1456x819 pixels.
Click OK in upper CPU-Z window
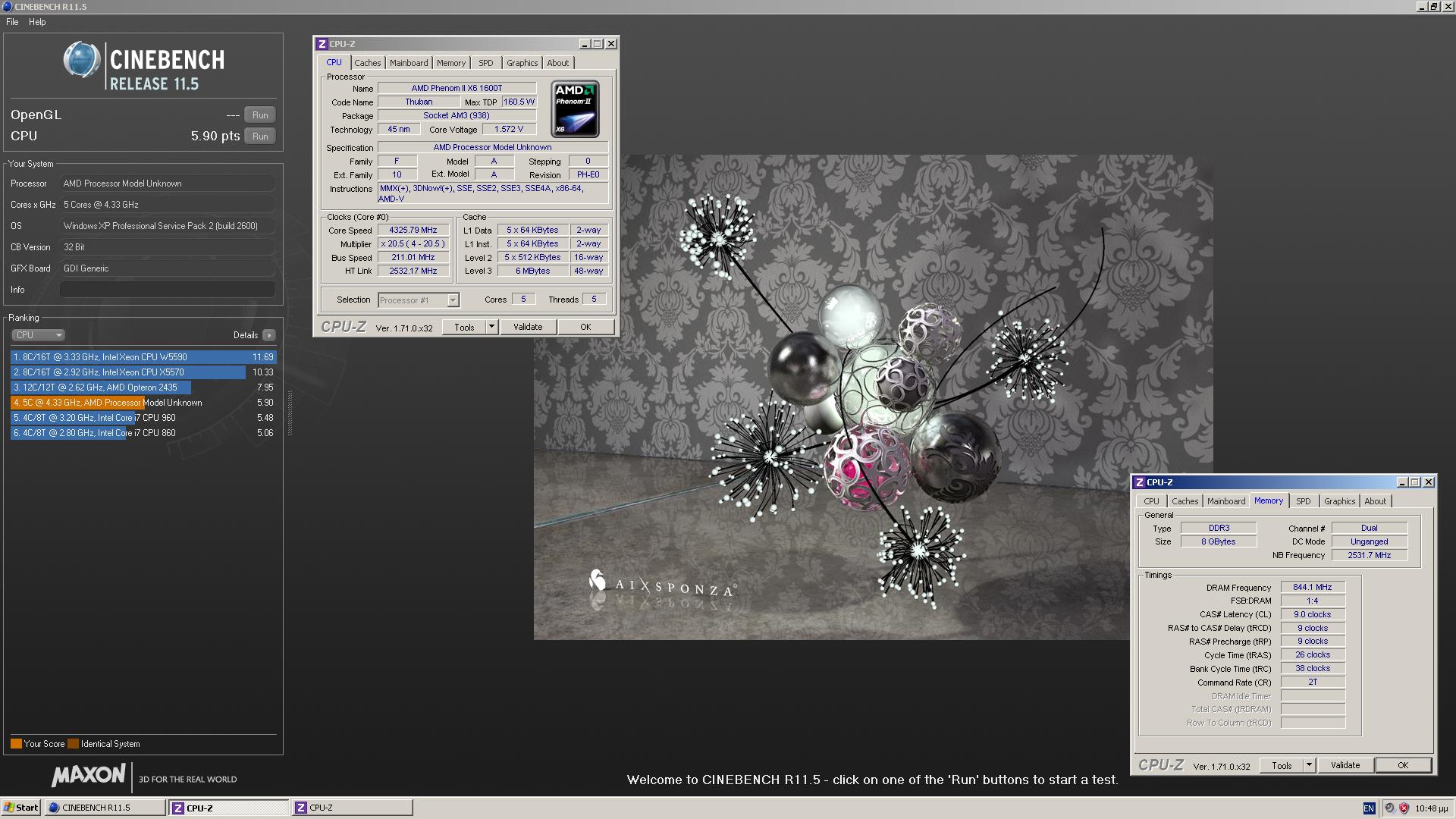tap(585, 328)
